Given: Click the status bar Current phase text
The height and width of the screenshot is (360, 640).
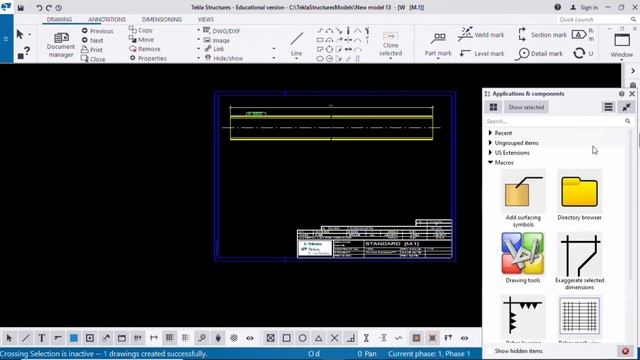Looking at the screenshot, I should [429, 353].
